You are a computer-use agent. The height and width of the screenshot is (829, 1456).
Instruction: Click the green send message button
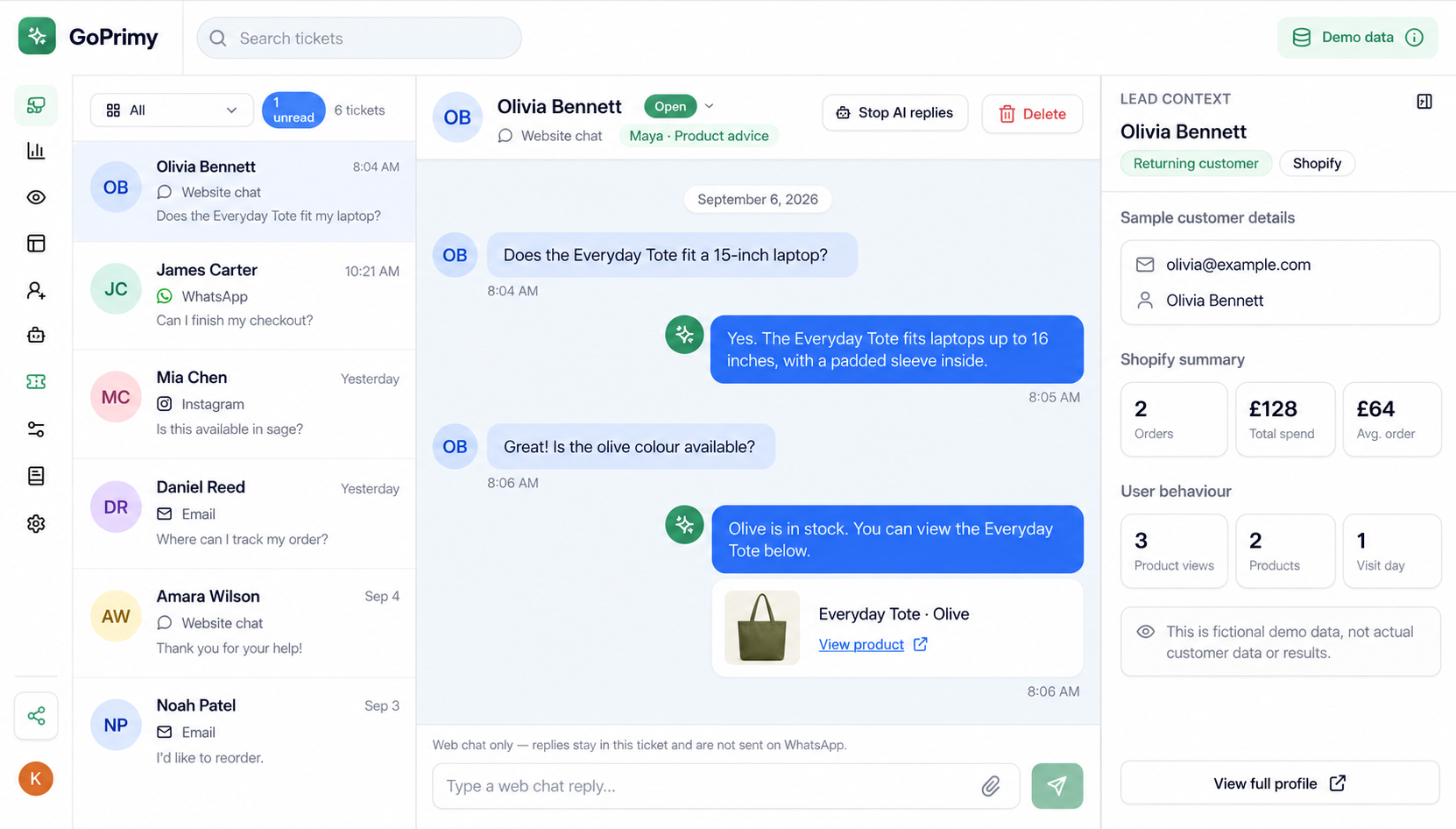pos(1057,786)
